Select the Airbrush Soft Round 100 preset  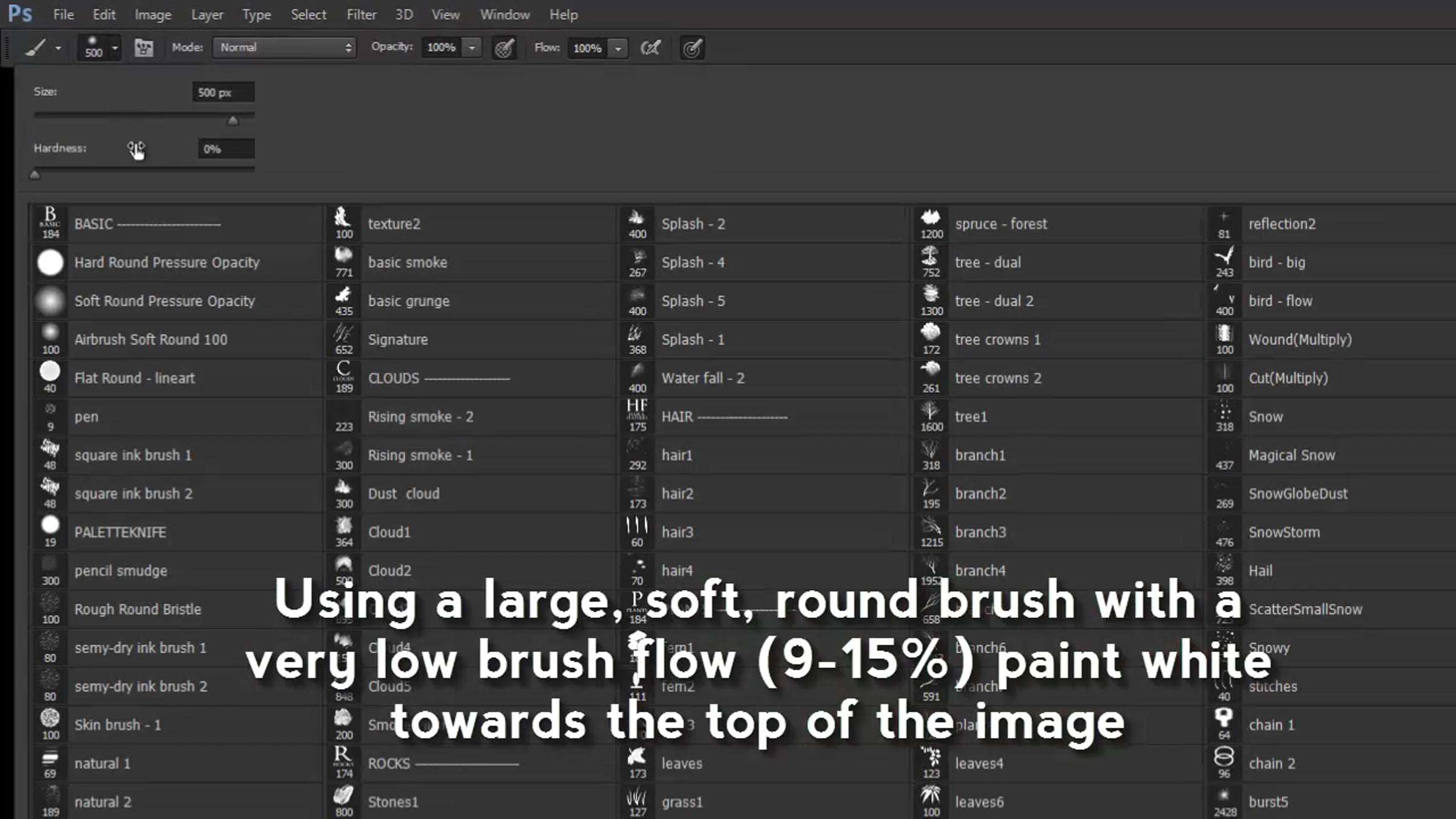[x=150, y=339]
